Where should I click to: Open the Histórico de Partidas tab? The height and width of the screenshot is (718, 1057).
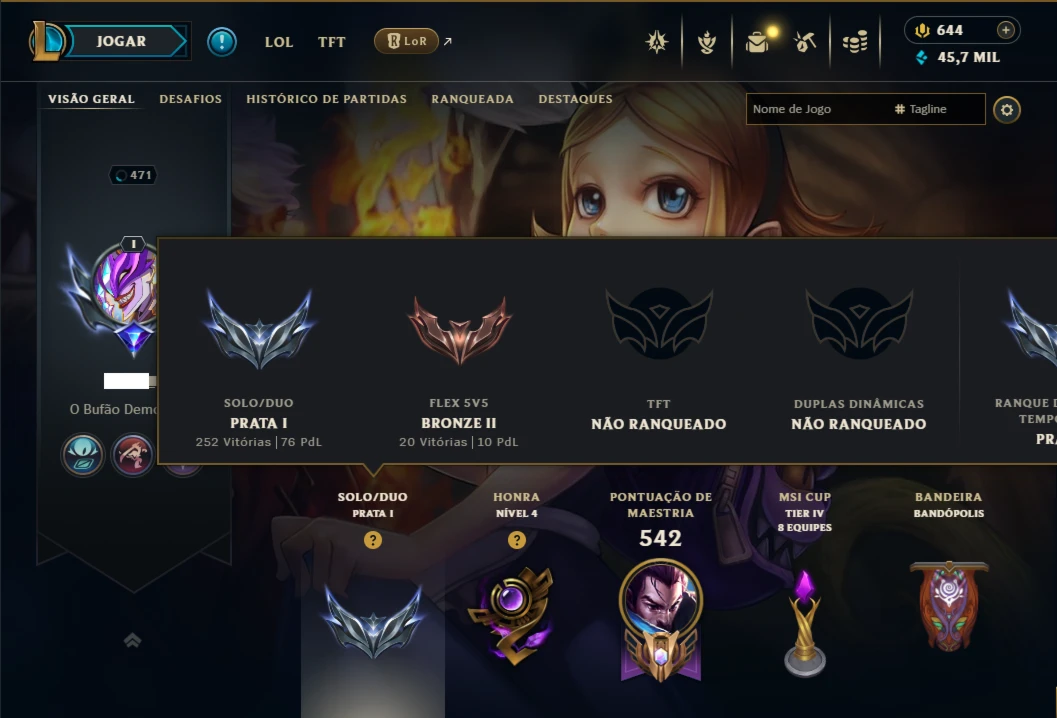tap(326, 98)
